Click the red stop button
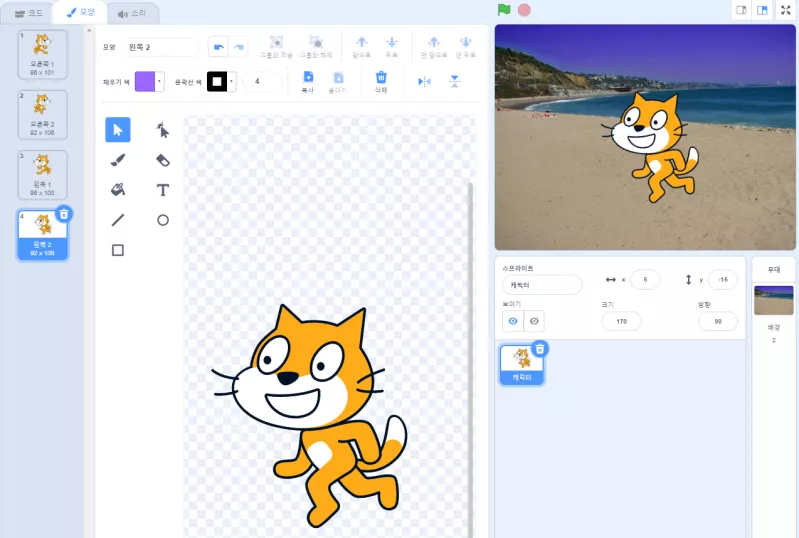This screenshot has height=538, width=799. pyautogui.click(x=524, y=10)
